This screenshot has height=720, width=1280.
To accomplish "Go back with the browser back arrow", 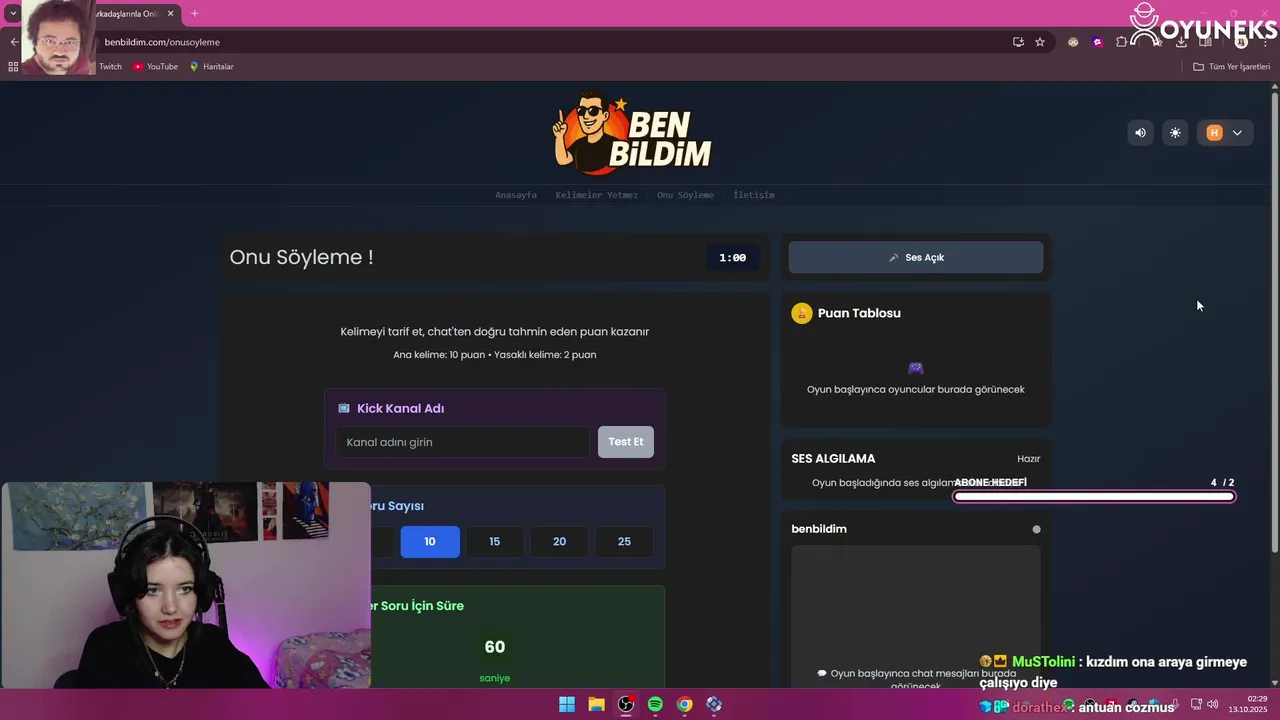I will click(x=13, y=42).
